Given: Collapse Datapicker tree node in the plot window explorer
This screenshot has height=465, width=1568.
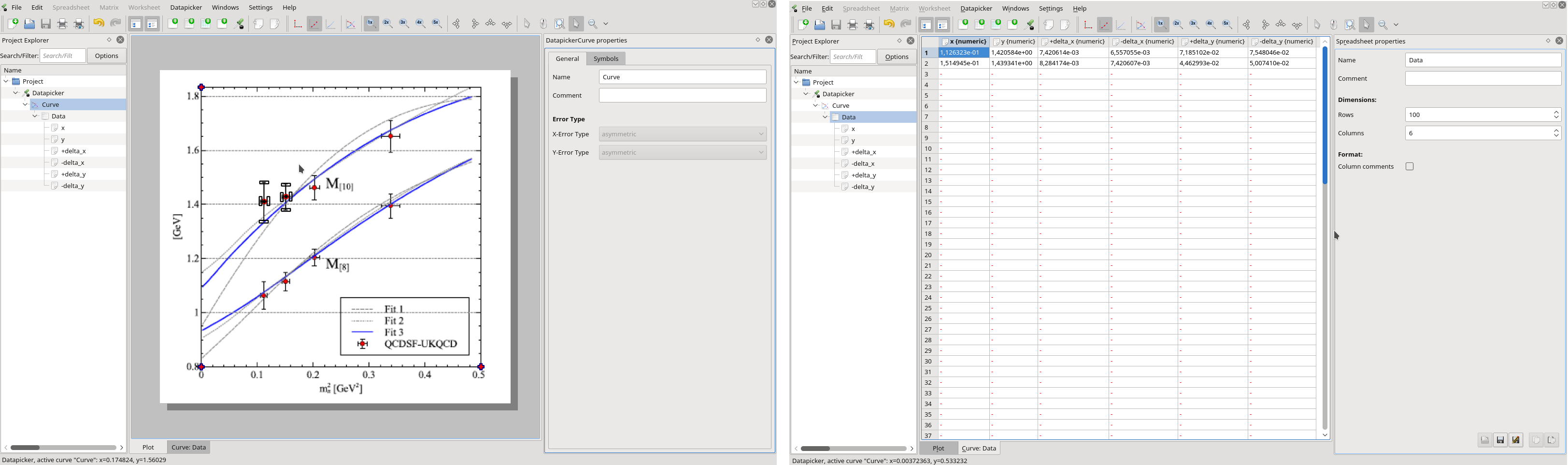Looking at the screenshot, I should tap(16, 93).
